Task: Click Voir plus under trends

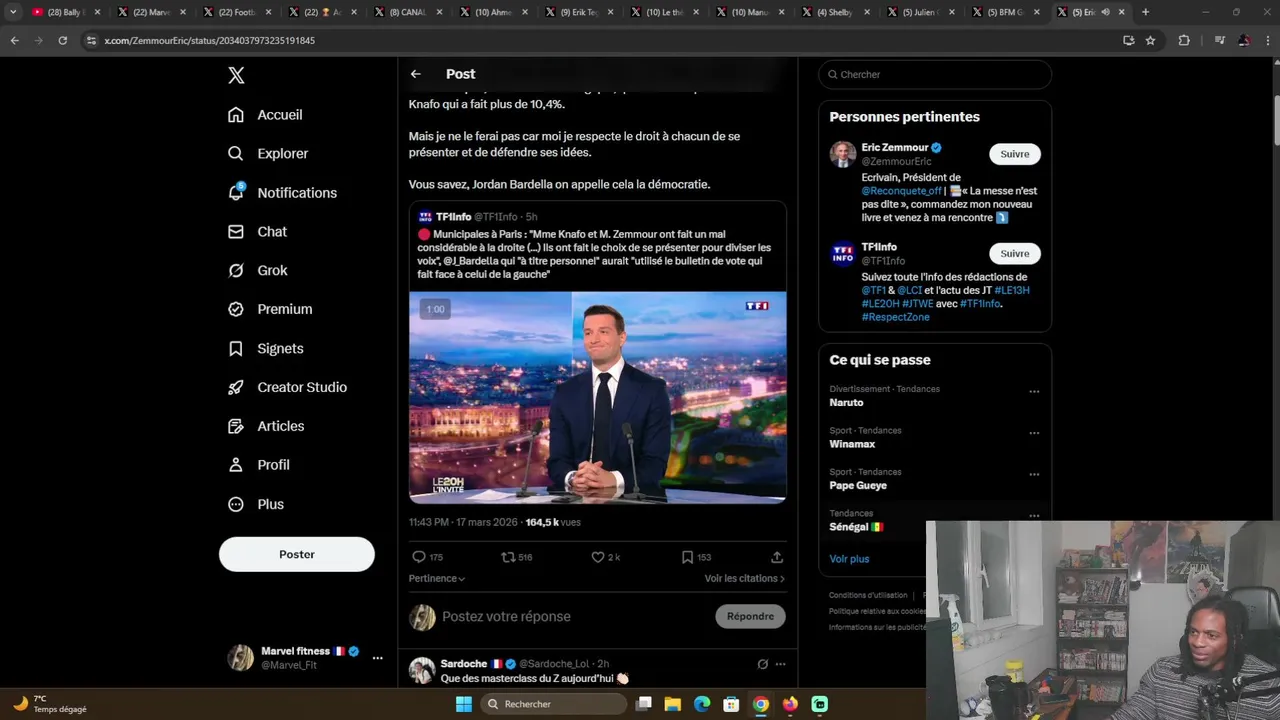Action: [x=849, y=559]
